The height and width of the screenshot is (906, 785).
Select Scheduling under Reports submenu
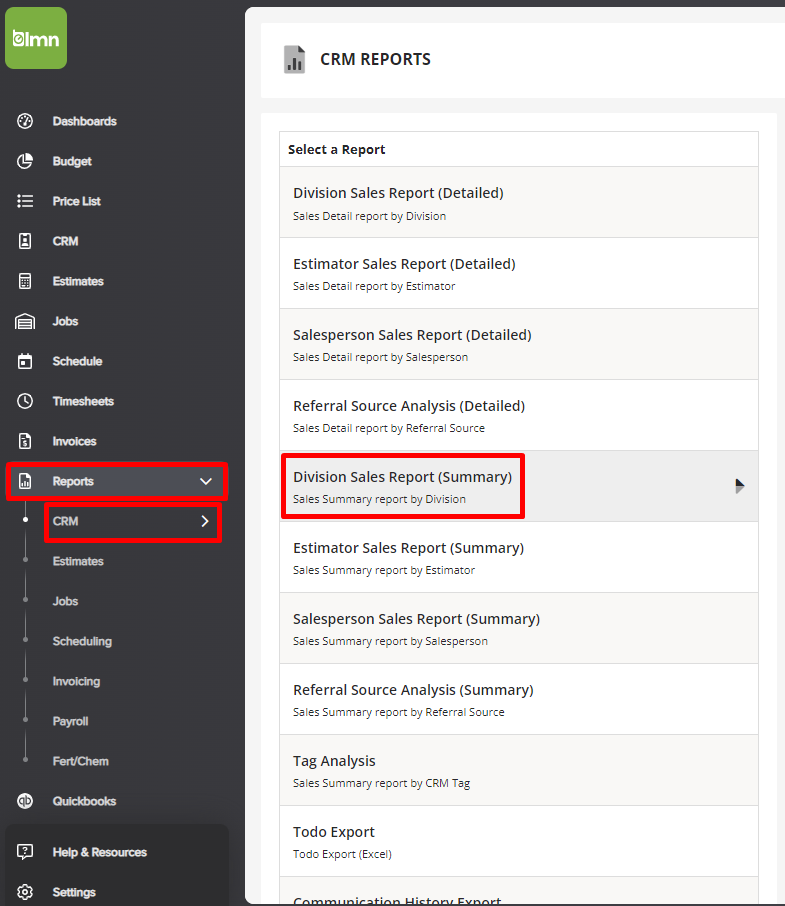(82, 641)
